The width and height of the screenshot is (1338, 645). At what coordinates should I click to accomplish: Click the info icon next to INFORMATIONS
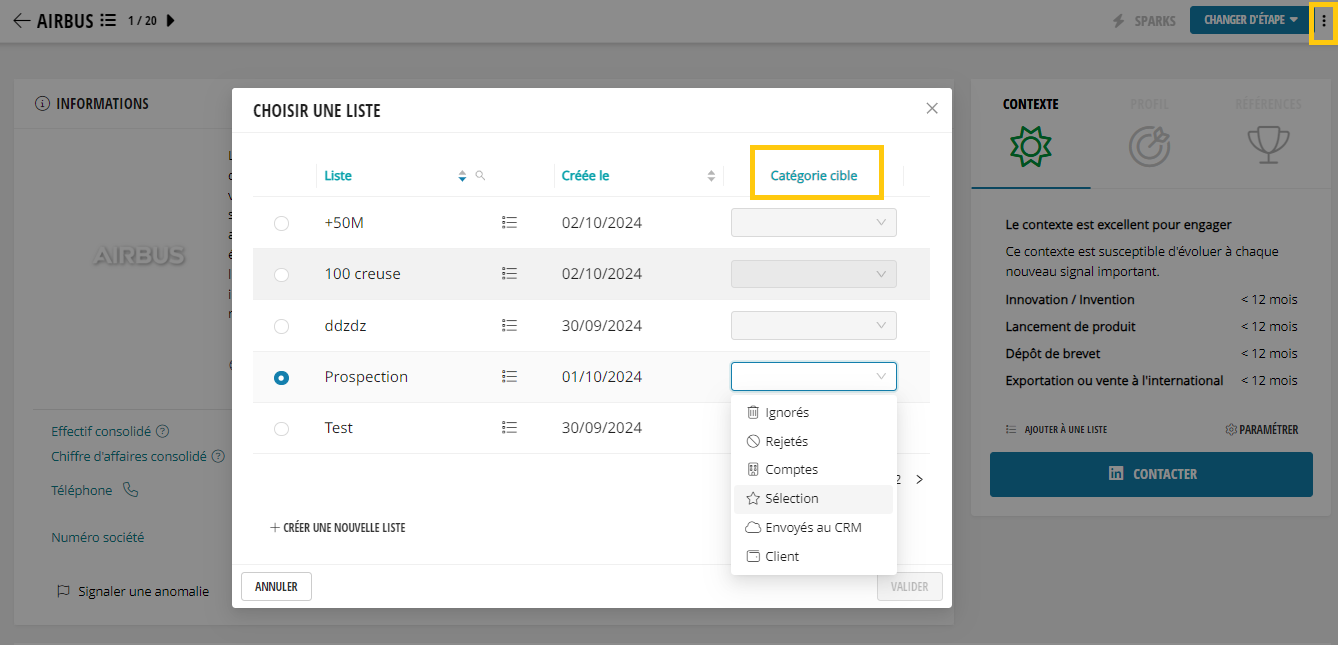(42, 104)
